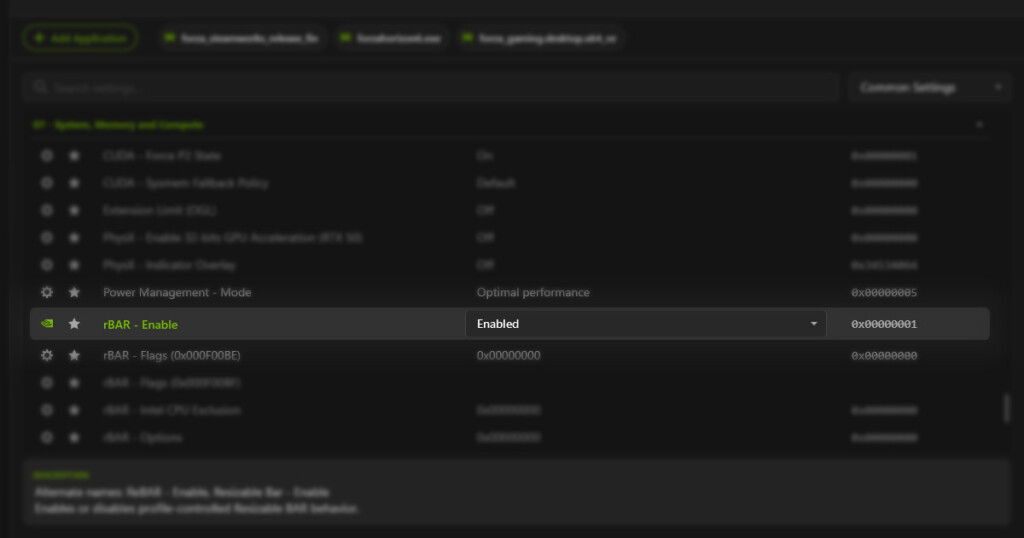This screenshot has height=538, width=1024.
Task: Toggle the star on the rBAR - Options row
Action: (x=74, y=437)
